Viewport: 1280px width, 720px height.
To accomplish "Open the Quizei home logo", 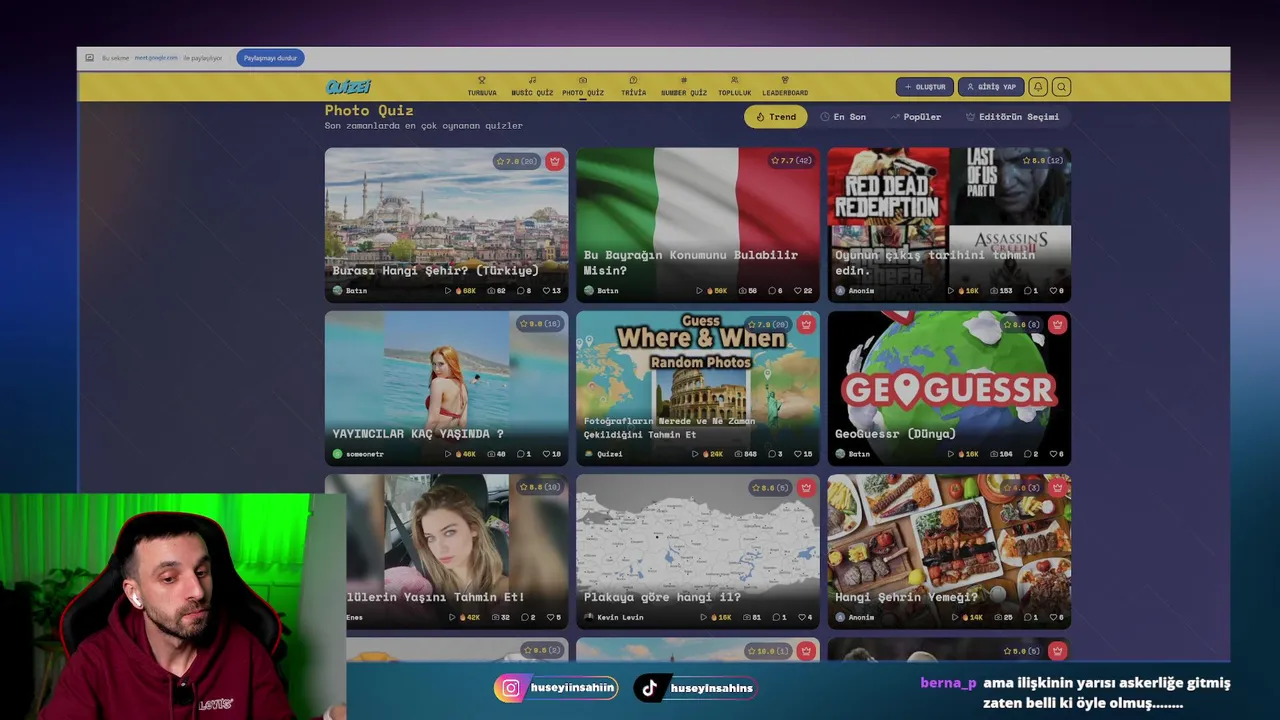I will click(x=348, y=87).
